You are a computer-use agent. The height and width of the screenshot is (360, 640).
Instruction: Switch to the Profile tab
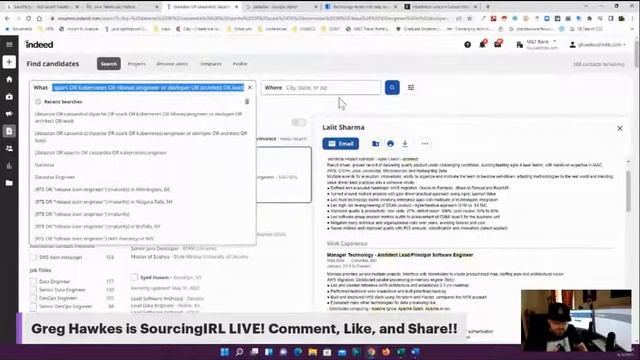[x=240, y=64]
